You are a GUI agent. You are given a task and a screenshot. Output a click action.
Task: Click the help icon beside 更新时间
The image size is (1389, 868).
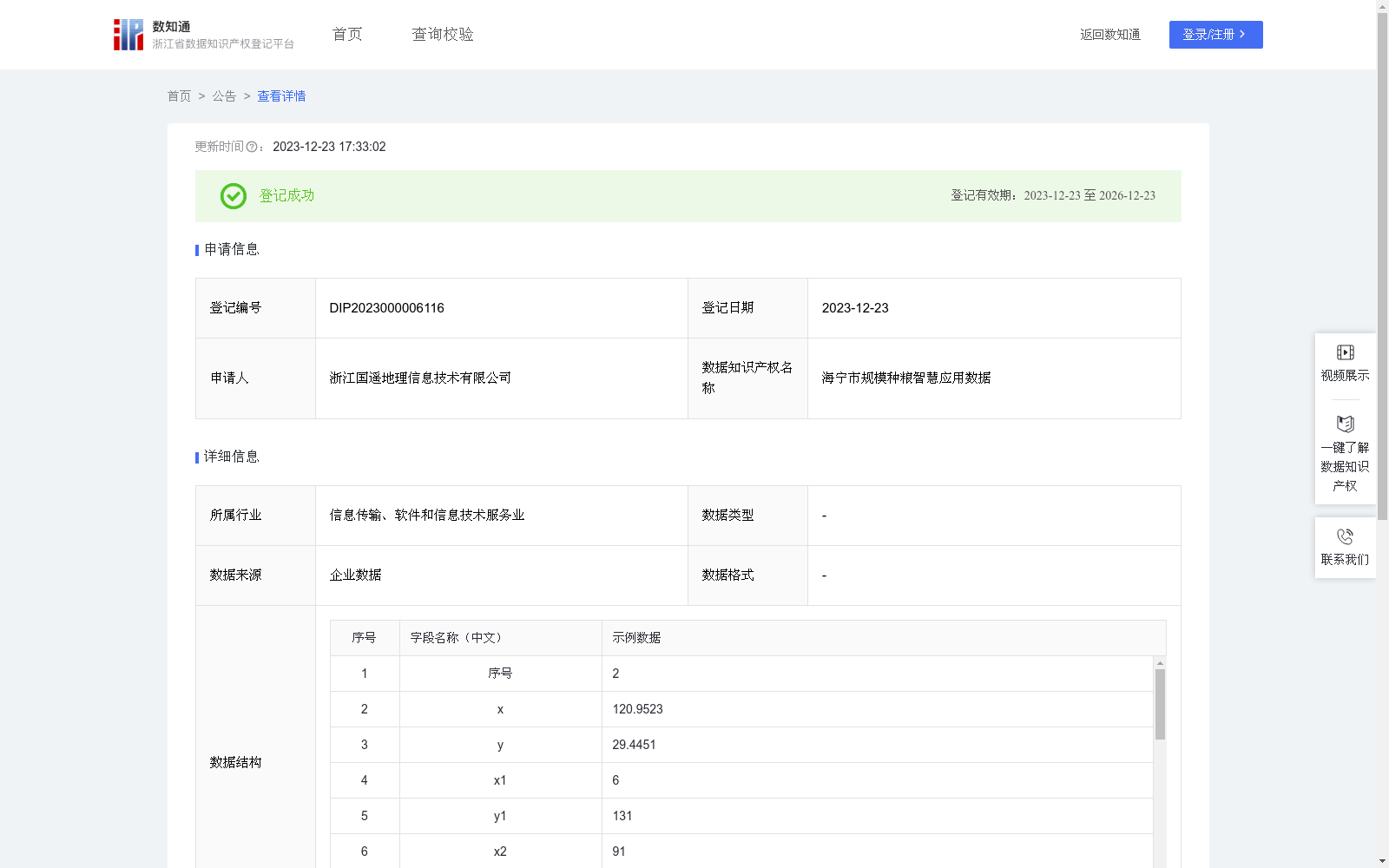pyautogui.click(x=252, y=148)
